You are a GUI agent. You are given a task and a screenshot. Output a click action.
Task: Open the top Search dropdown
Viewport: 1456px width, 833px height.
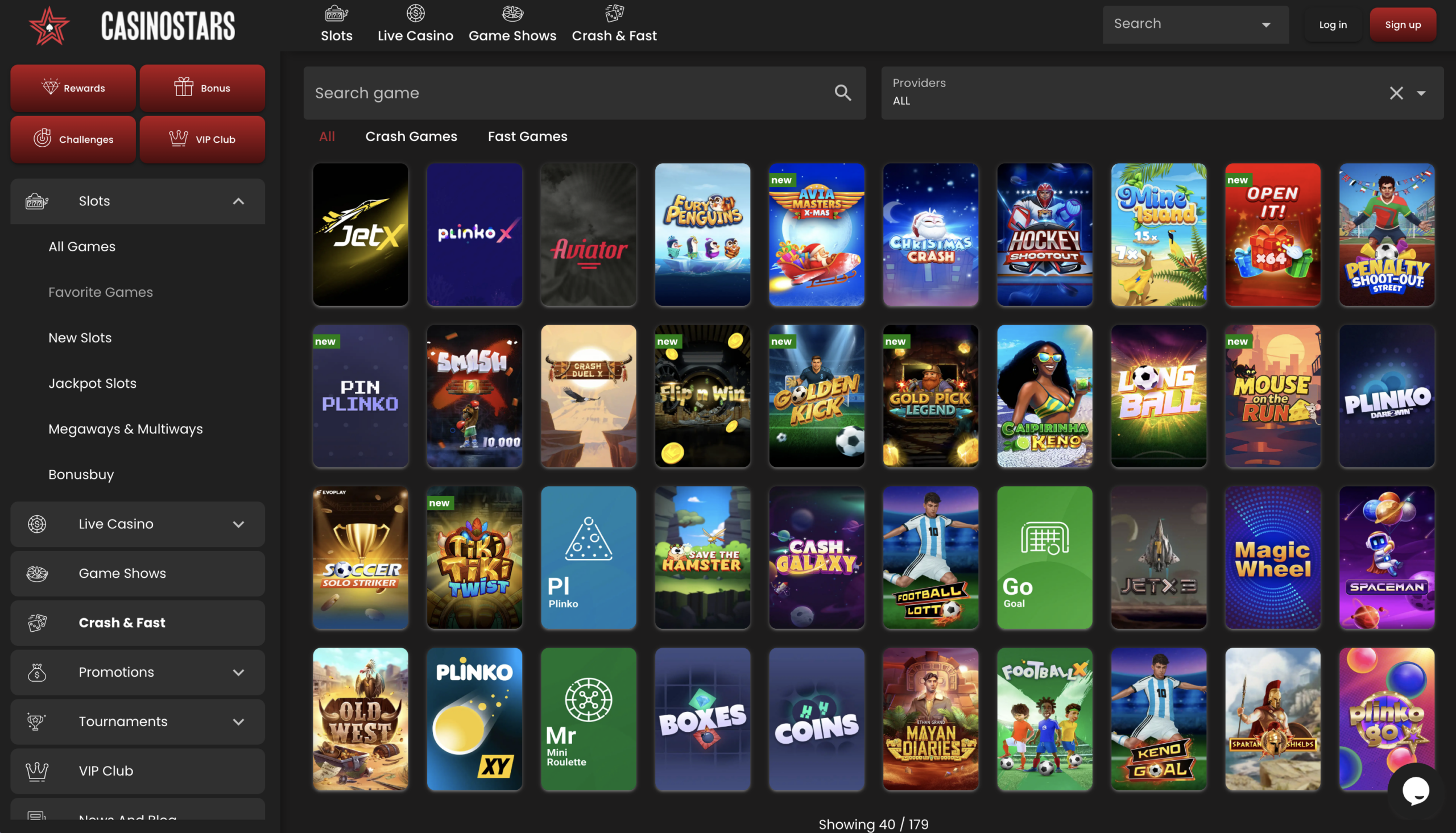(x=1265, y=24)
